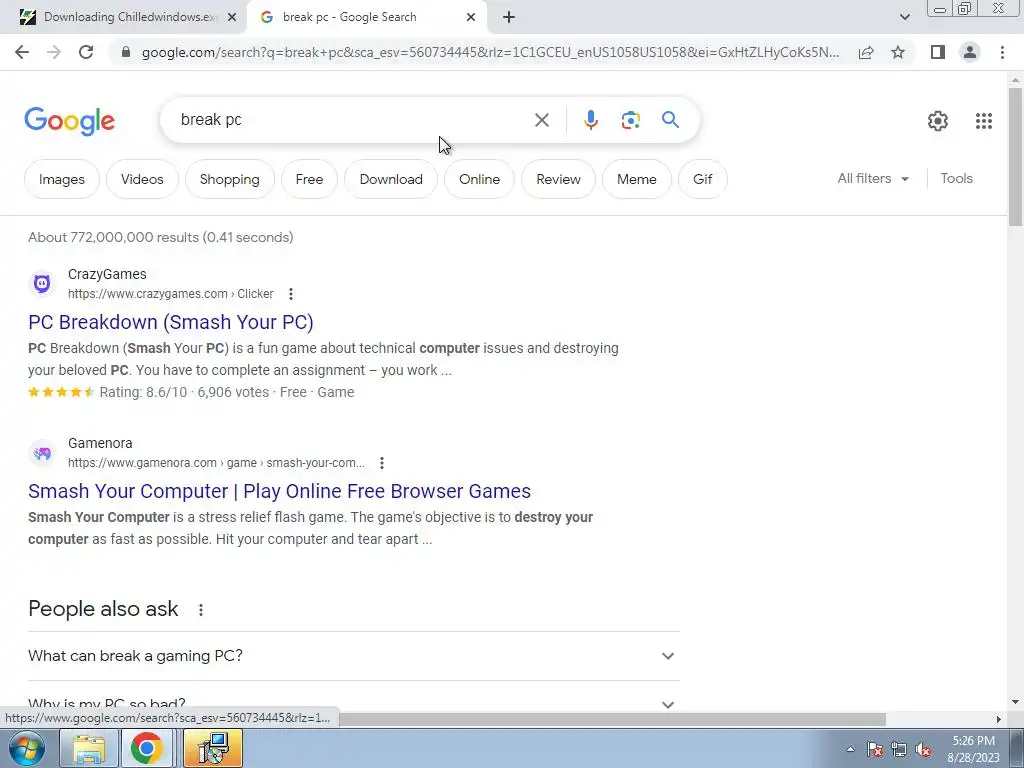Screen dimensions: 1024x768
Task: Open more options for CrazyGames result
Action: click(x=291, y=294)
